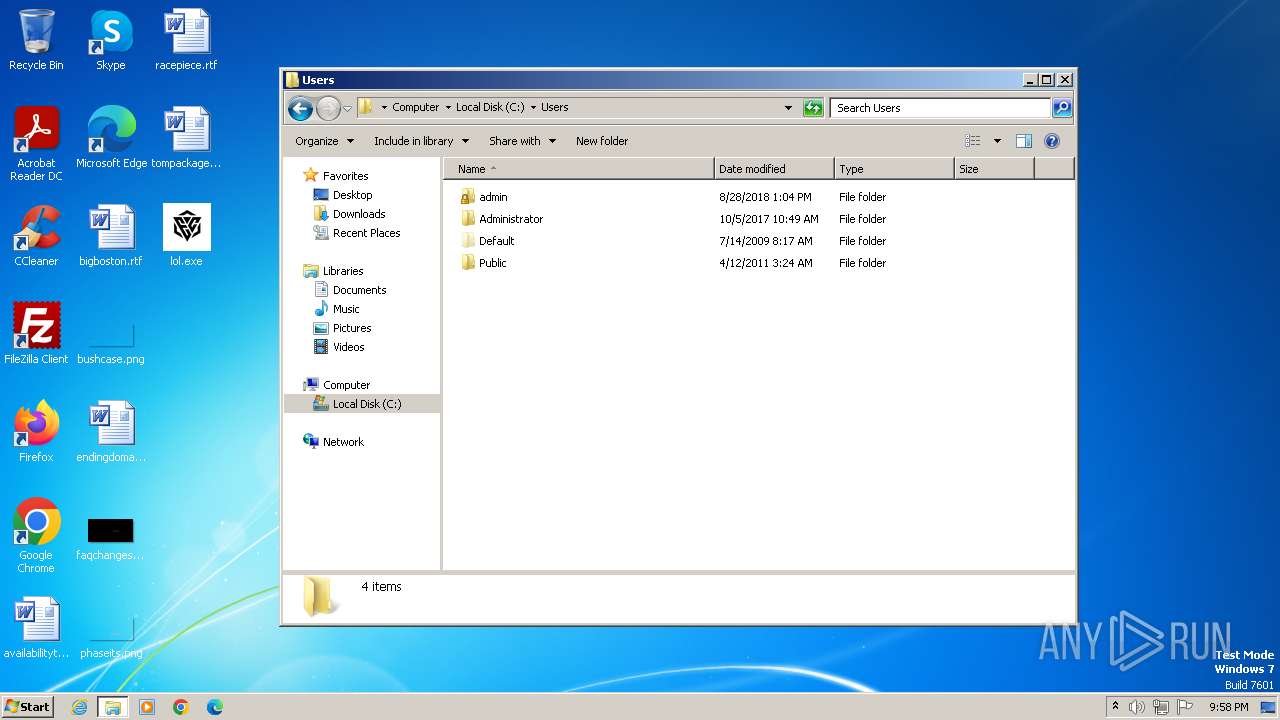Open Explorer help
The width and height of the screenshot is (1280, 720).
pos(1052,141)
